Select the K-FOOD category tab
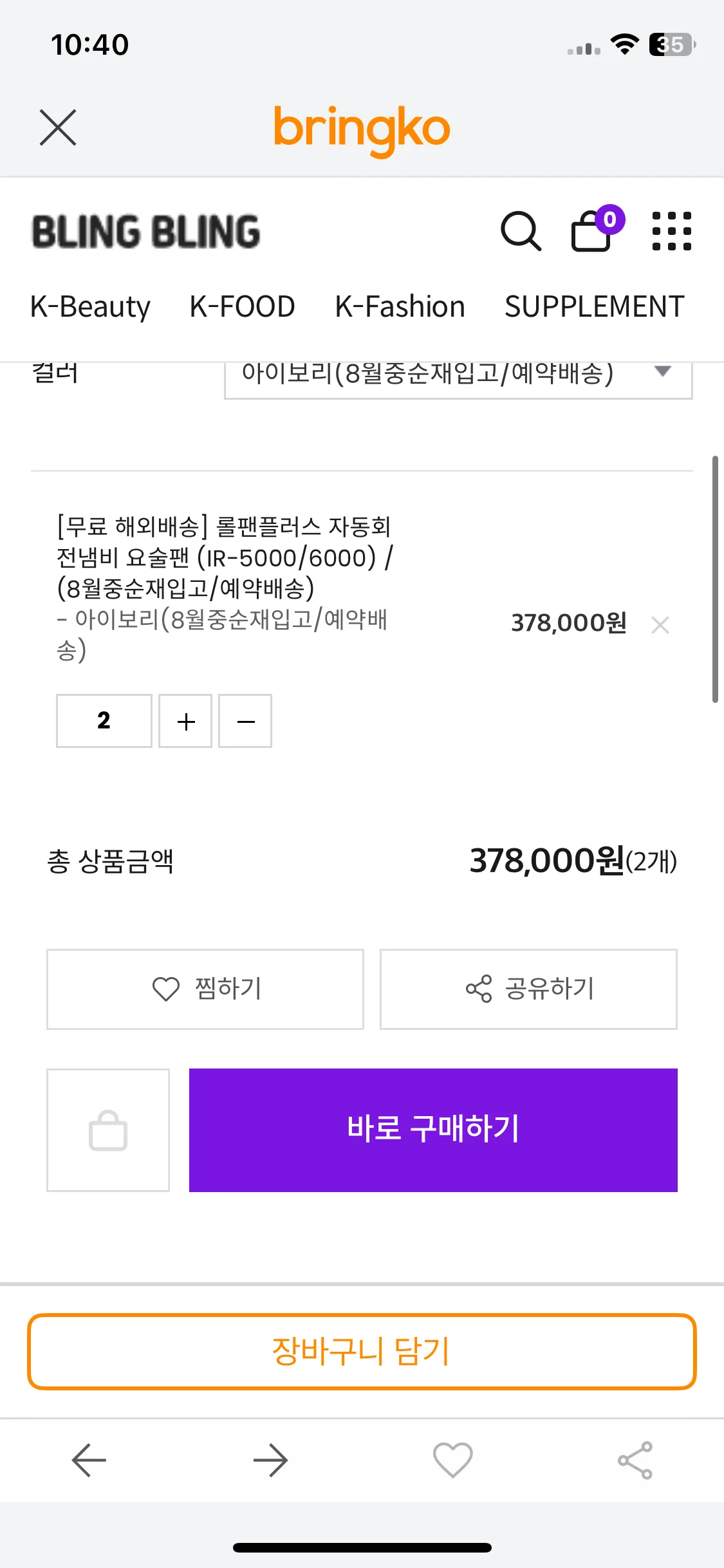Screen dimensions: 724x1568 (x=242, y=306)
